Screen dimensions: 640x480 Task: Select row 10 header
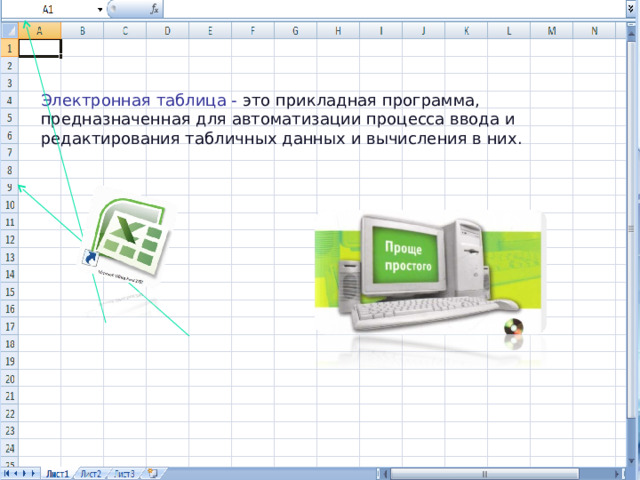(10, 205)
